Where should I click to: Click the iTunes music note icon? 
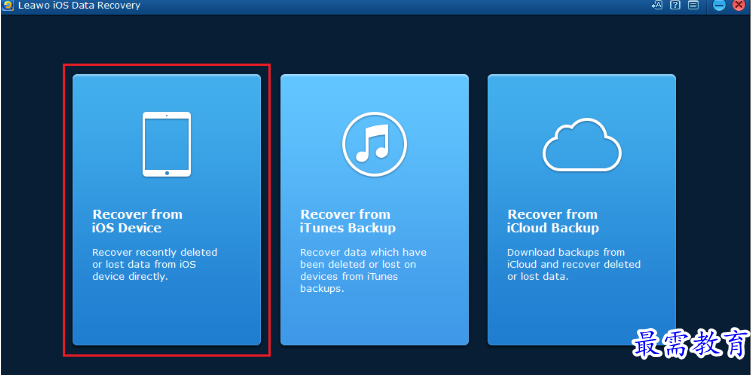click(x=374, y=144)
